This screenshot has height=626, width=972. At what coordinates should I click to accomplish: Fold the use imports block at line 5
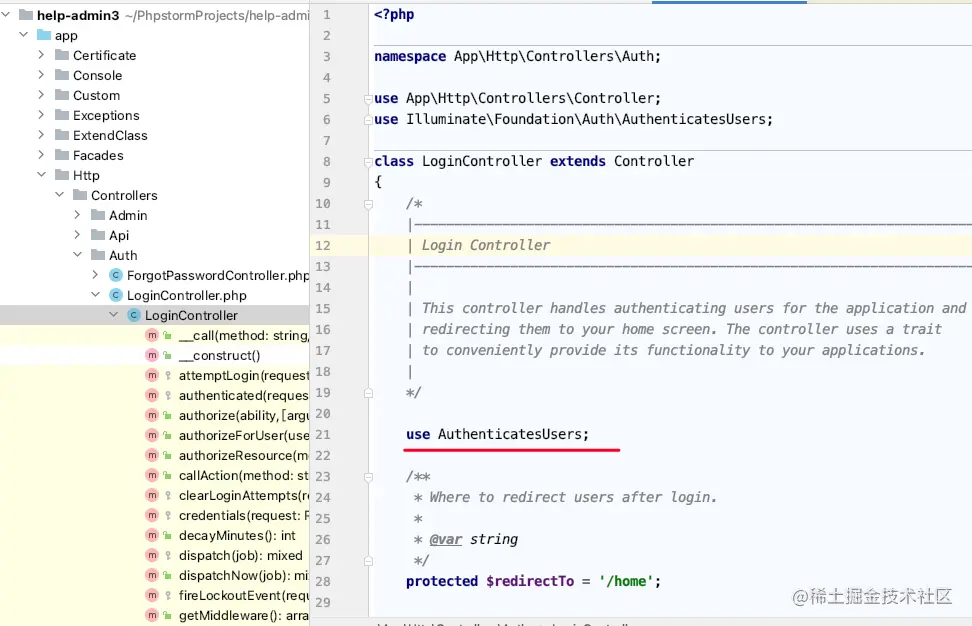(x=368, y=98)
